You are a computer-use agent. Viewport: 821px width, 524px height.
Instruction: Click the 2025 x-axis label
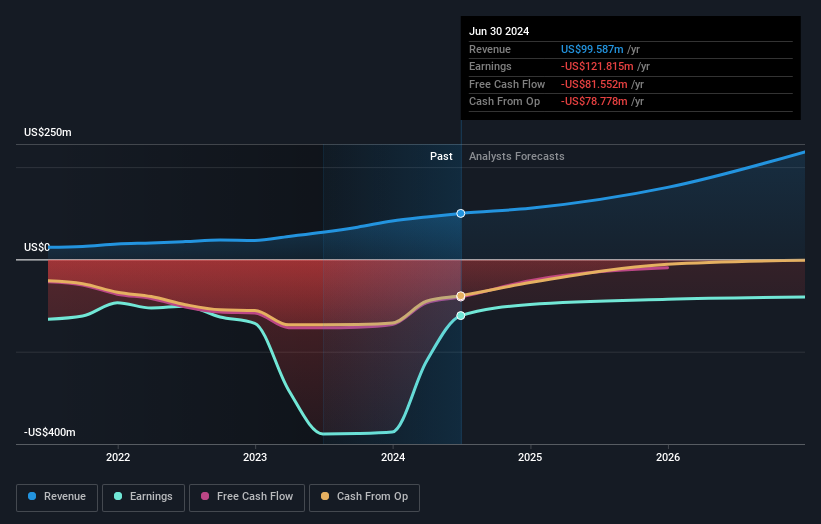[530, 457]
